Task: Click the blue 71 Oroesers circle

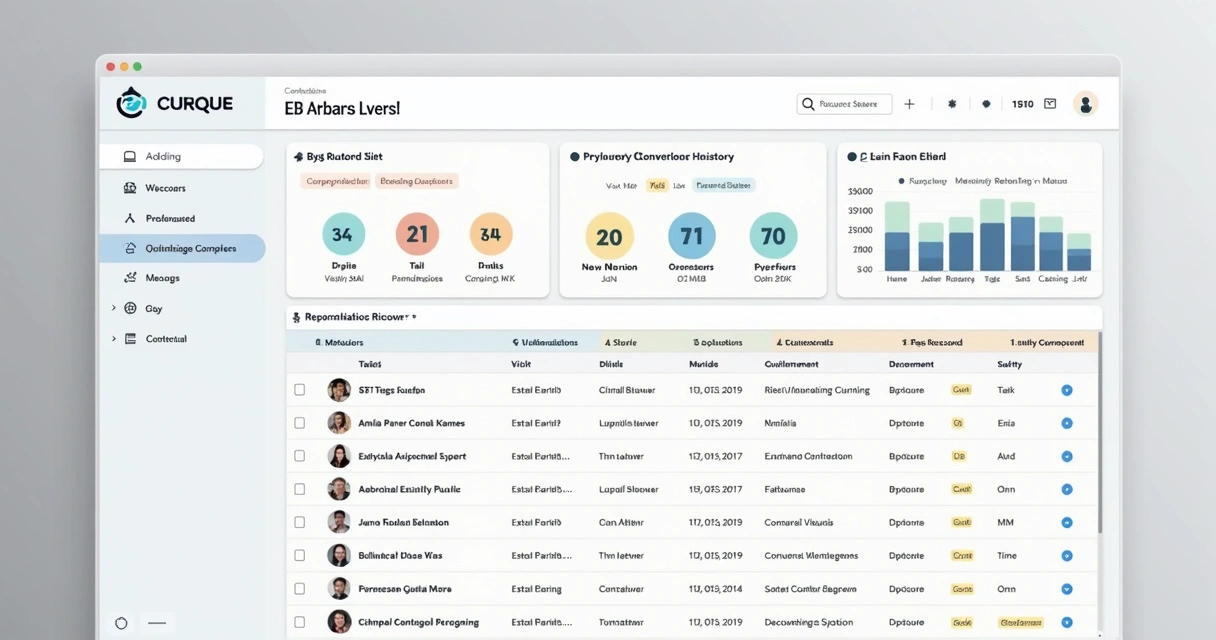Action: coord(692,237)
